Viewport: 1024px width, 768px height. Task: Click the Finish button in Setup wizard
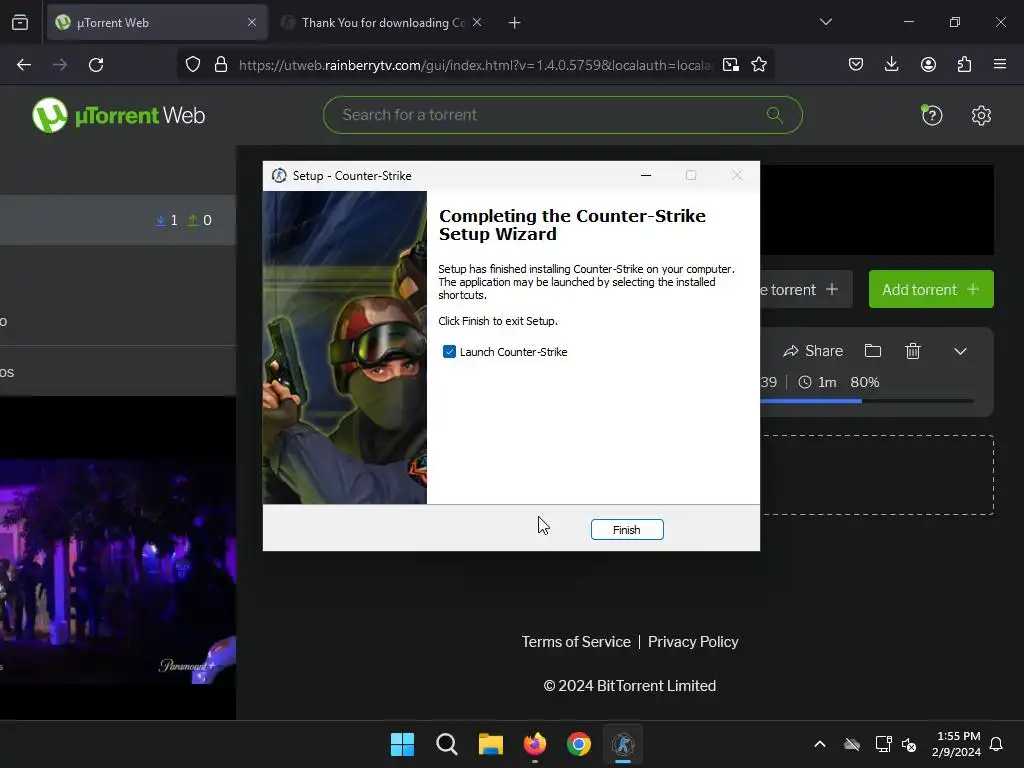click(x=627, y=530)
